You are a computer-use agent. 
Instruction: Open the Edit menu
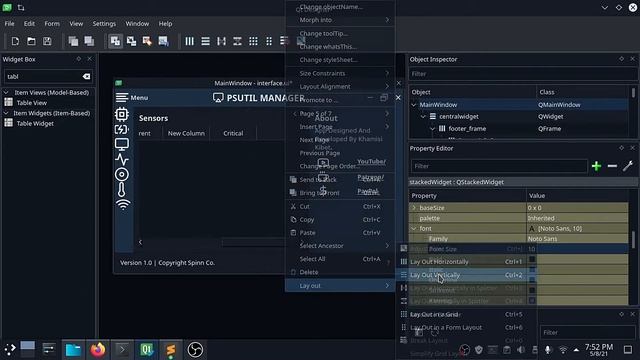tap(29, 24)
